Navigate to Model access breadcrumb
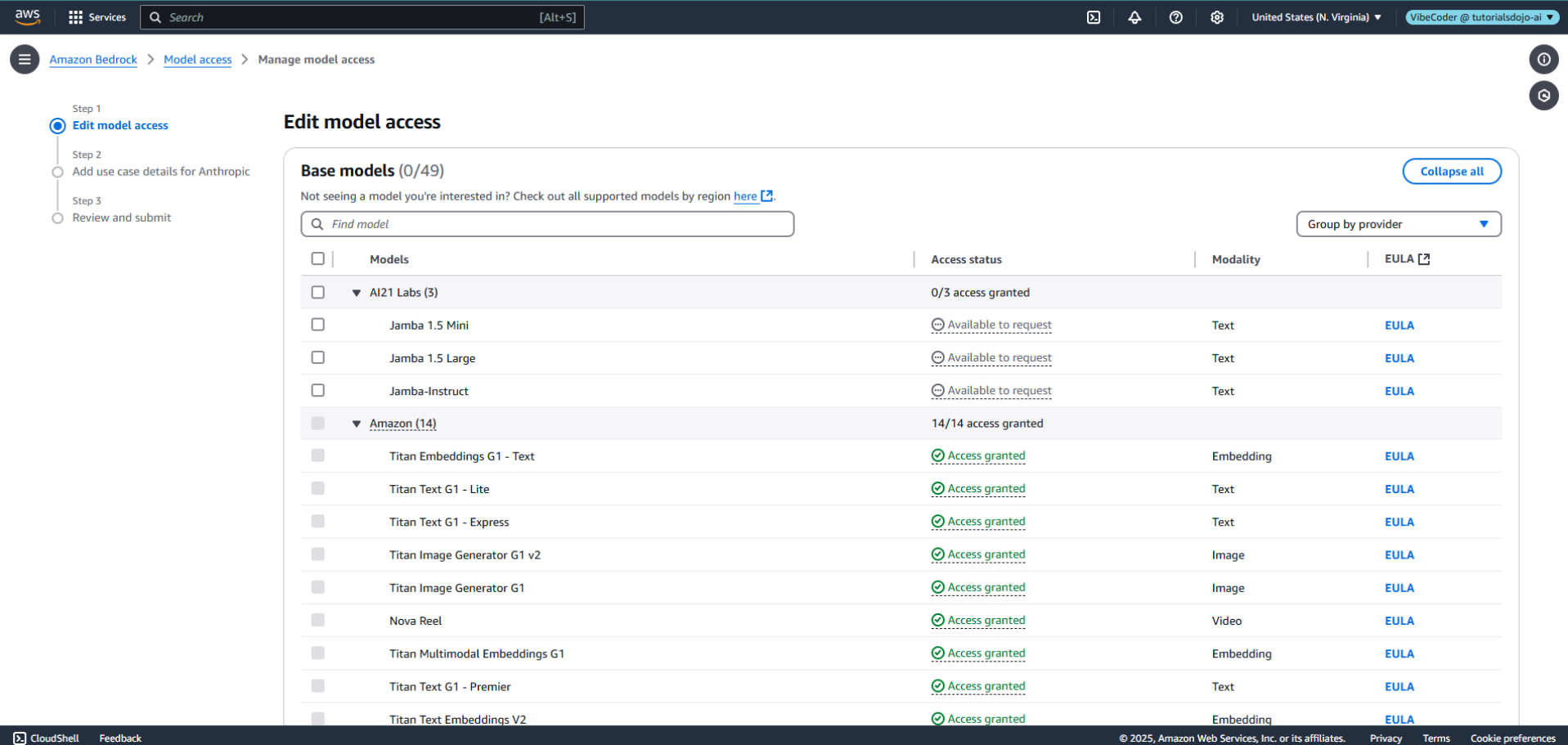The height and width of the screenshot is (745, 1568). [197, 60]
